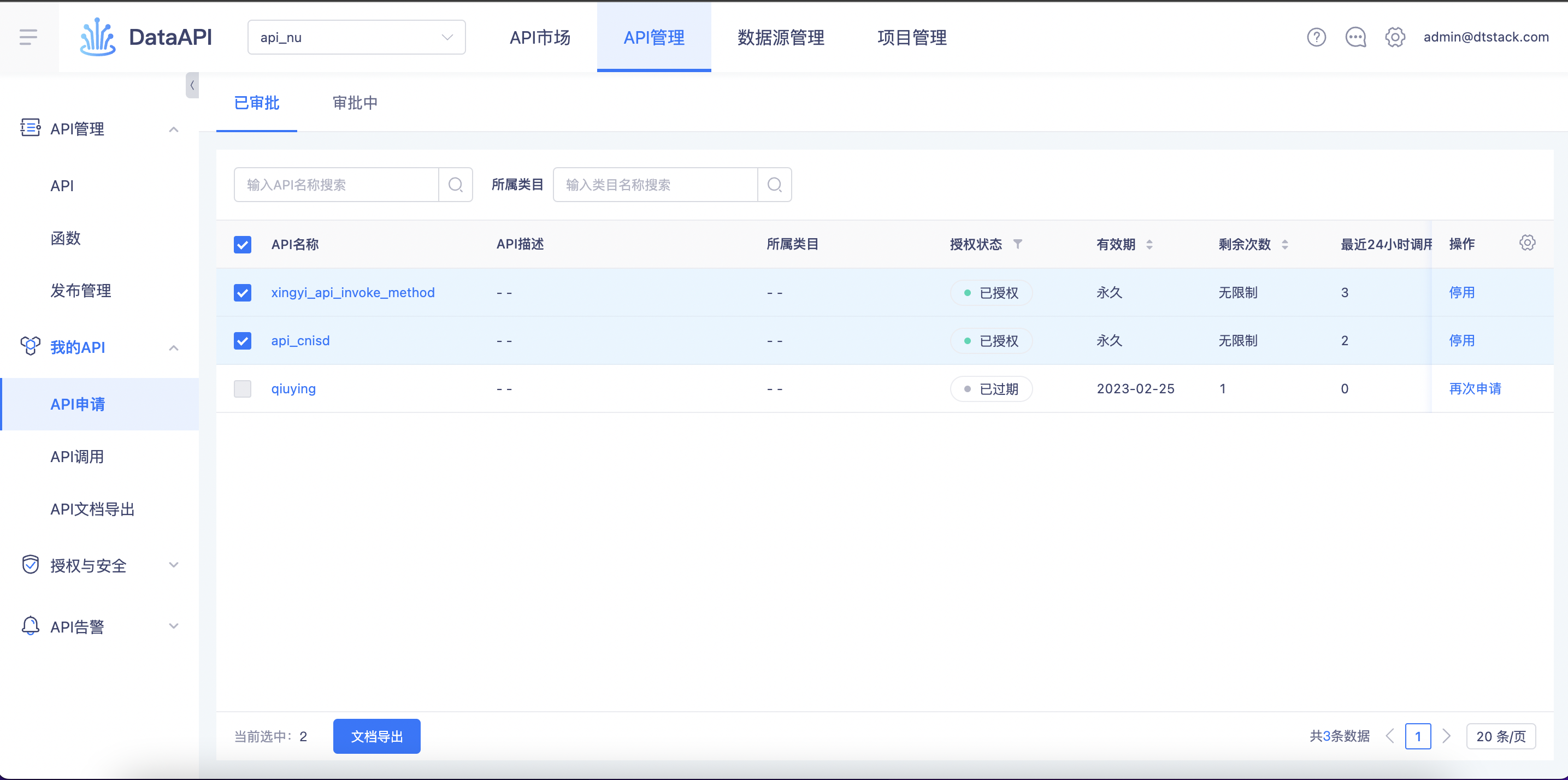
Task: Open the API调用 sidebar item
Action: [x=76, y=456]
